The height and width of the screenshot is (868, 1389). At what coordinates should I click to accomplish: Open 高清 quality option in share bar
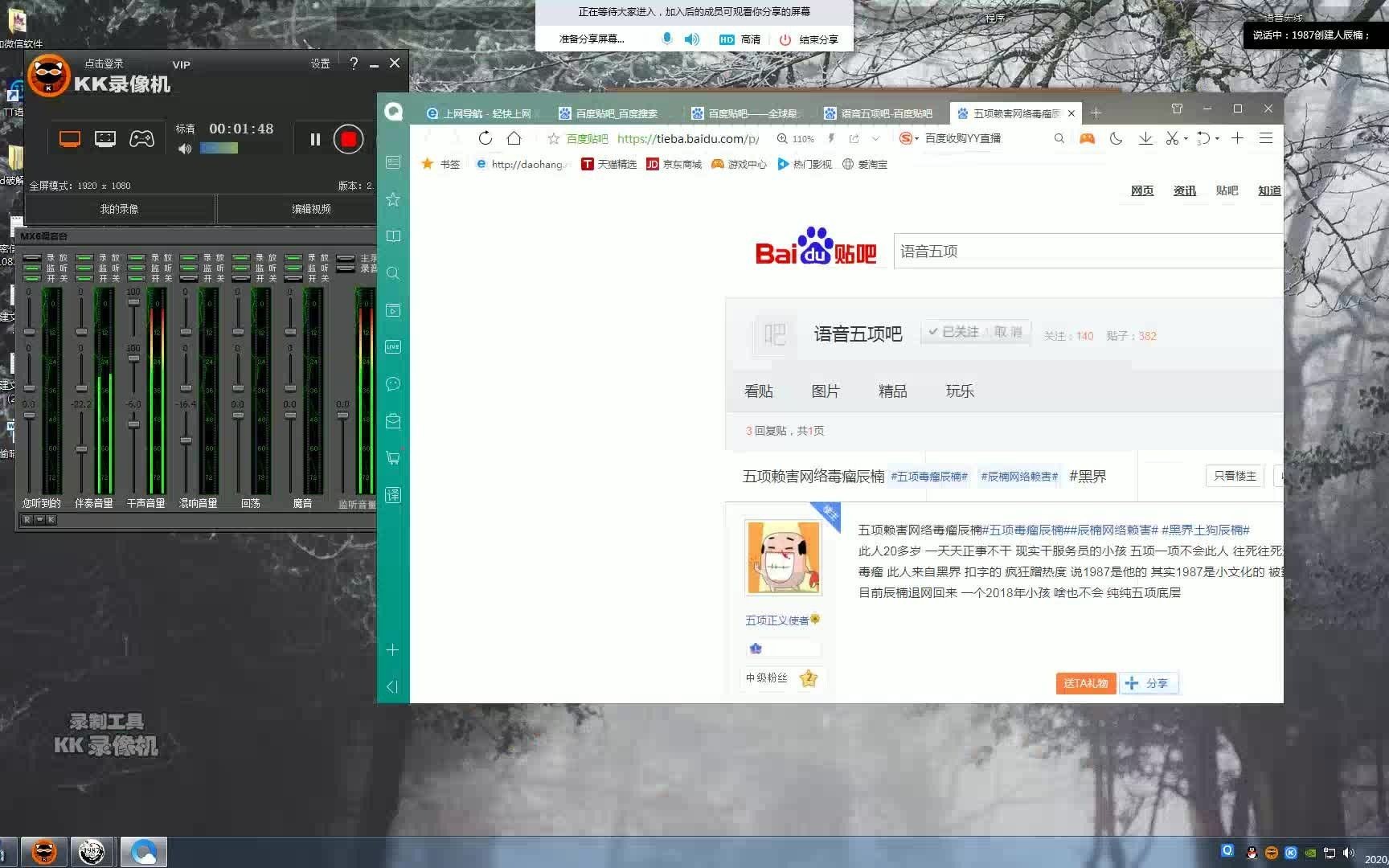pos(740,39)
